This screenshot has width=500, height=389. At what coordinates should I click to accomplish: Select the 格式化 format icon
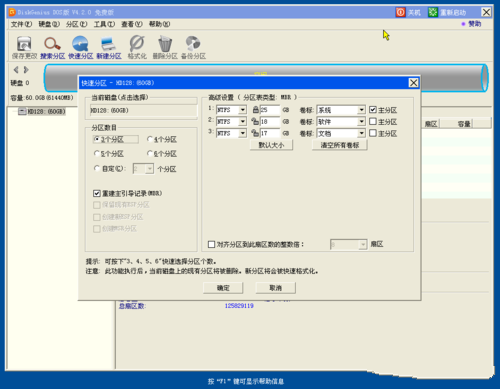[137, 44]
